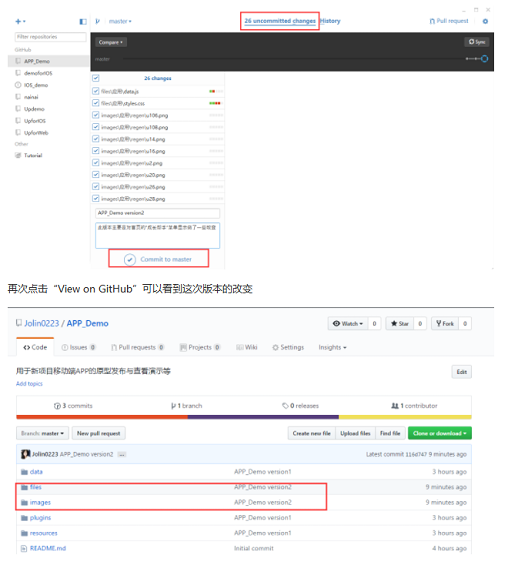Uncheck the u16.png file checkbox
Screen dimensions: 508x565
tap(95, 151)
